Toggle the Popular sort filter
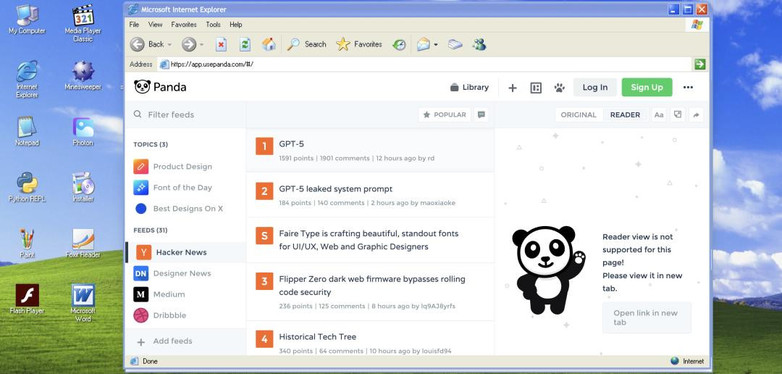Viewport: 782px width, 374px height. click(x=444, y=115)
